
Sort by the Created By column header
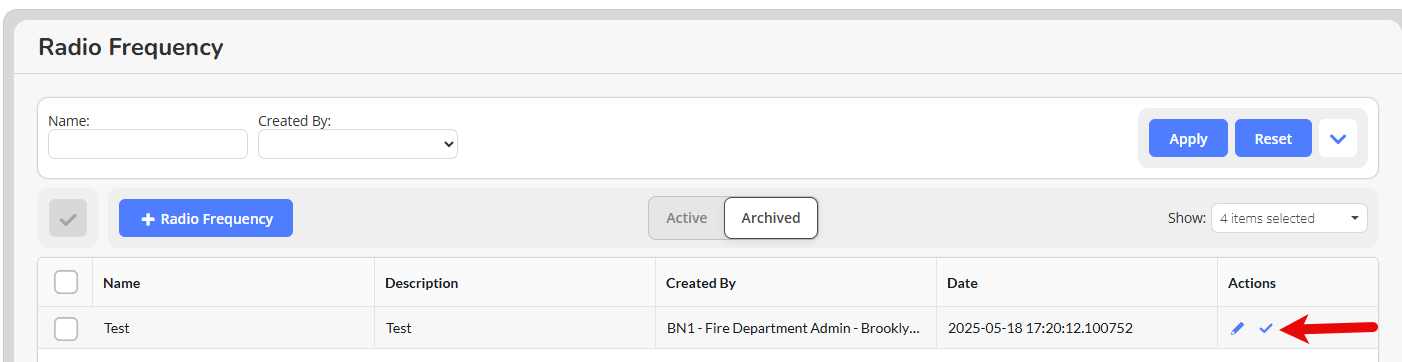click(x=701, y=283)
